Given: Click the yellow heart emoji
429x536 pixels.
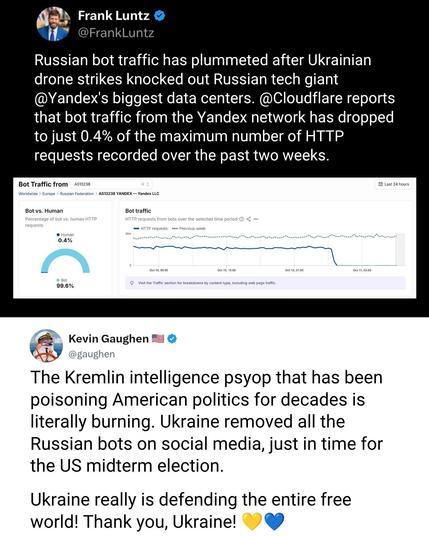Looking at the screenshot, I should click(252, 522).
